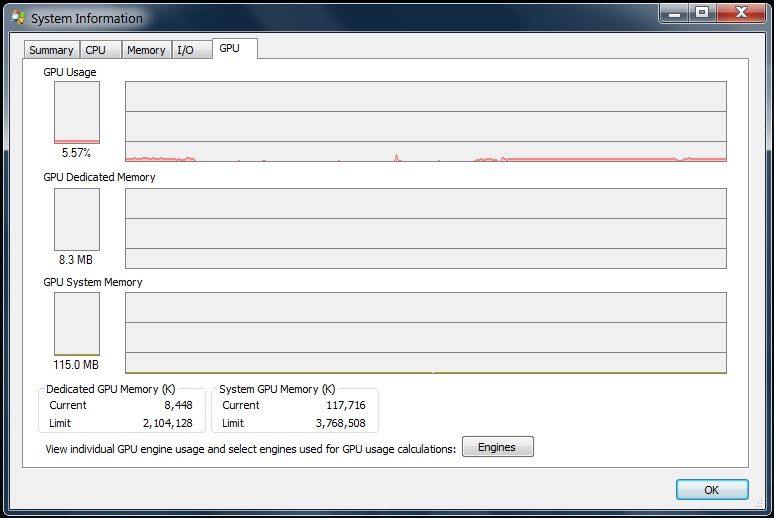Click the system current value 117,716
The height and width of the screenshot is (518, 774).
346,405
